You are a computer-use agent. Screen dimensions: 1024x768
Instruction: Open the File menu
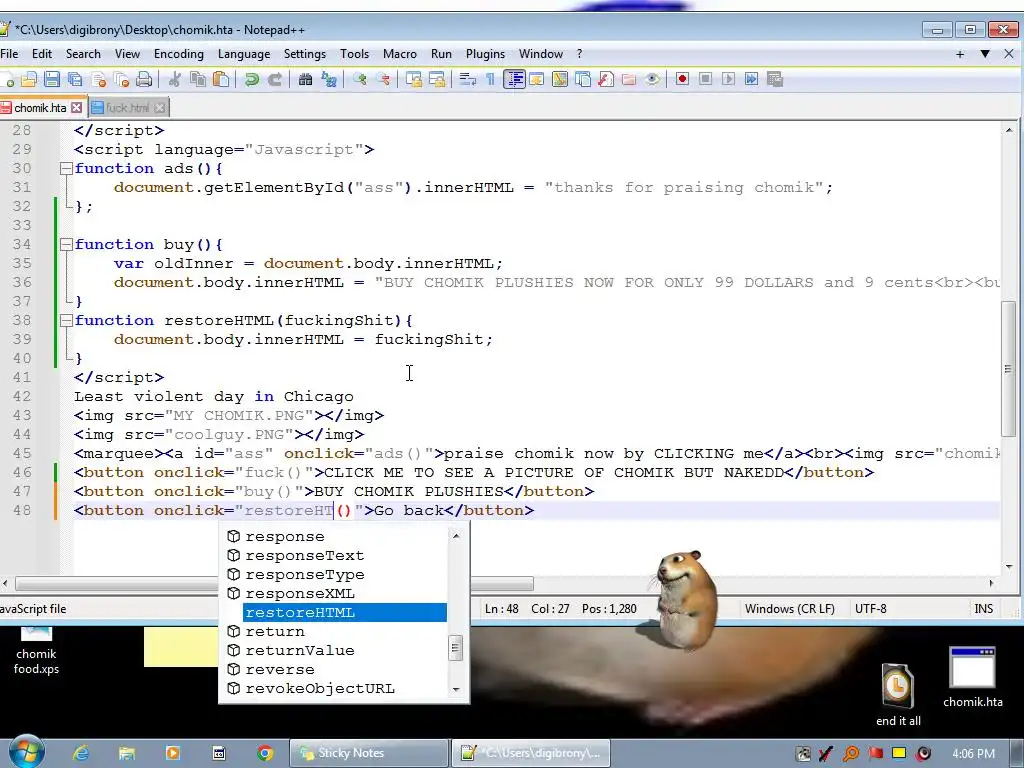click(9, 54)
